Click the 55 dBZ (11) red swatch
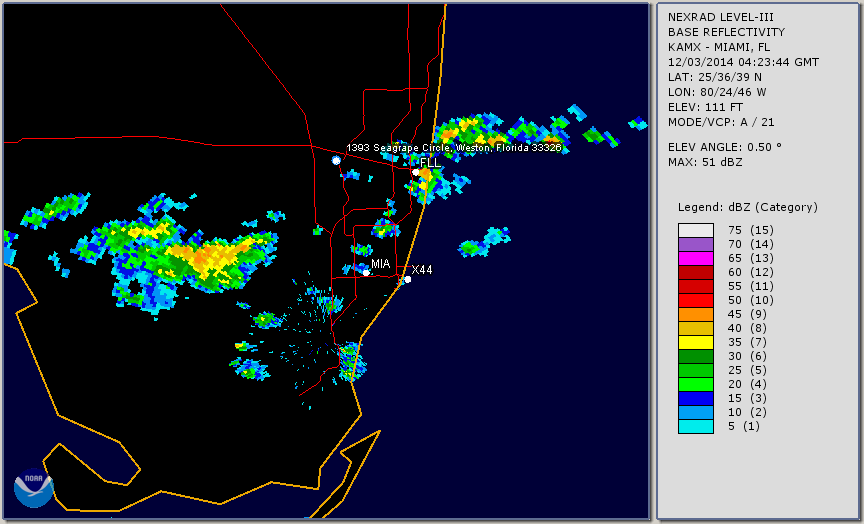Image resolution: width=864 pixels, height=524 pixels. [x=696, y=287]
